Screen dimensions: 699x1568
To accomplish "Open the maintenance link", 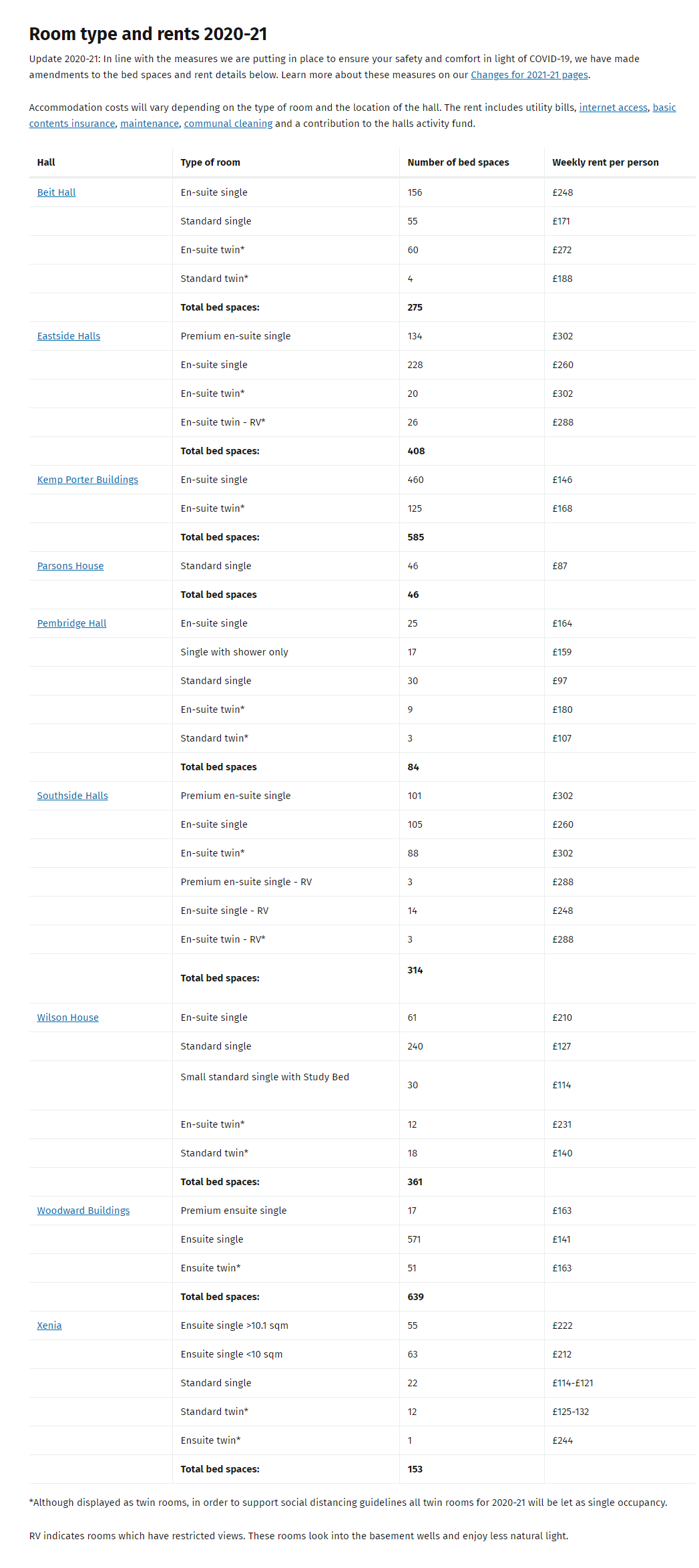I will tap(150, 124).
